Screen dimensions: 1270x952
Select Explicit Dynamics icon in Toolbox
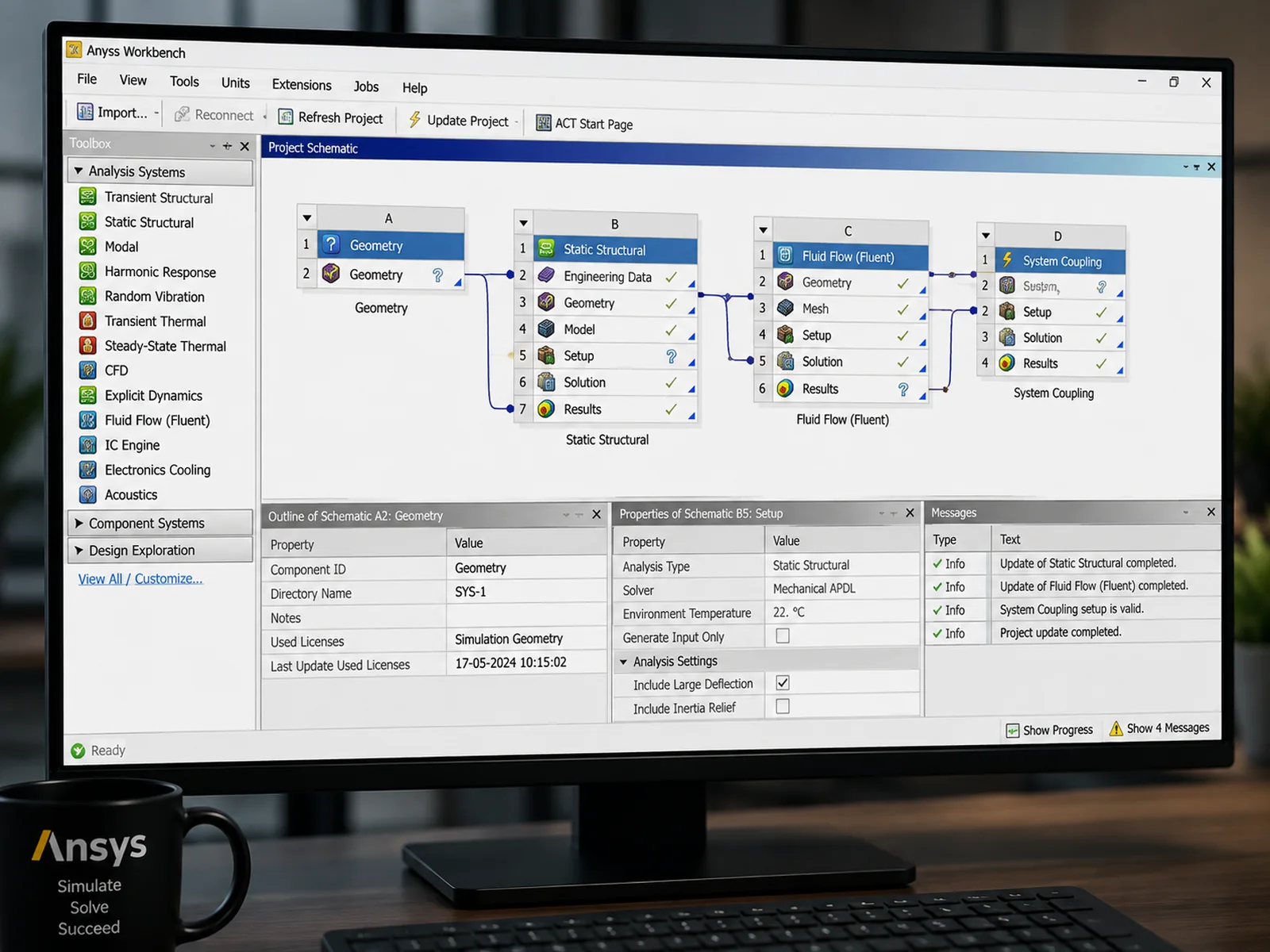point(88,395)
